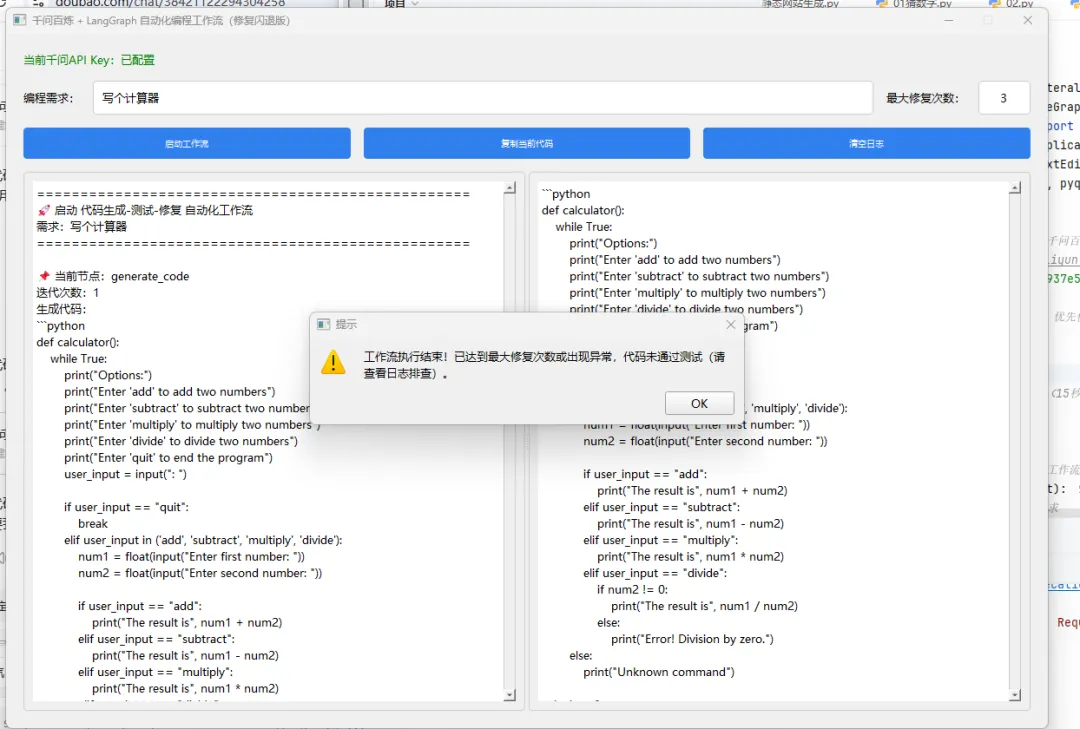Click the down arrow of the right code scrollbar
Image resolution: width=1080 pixels, height=729 pixels.
1015,695
